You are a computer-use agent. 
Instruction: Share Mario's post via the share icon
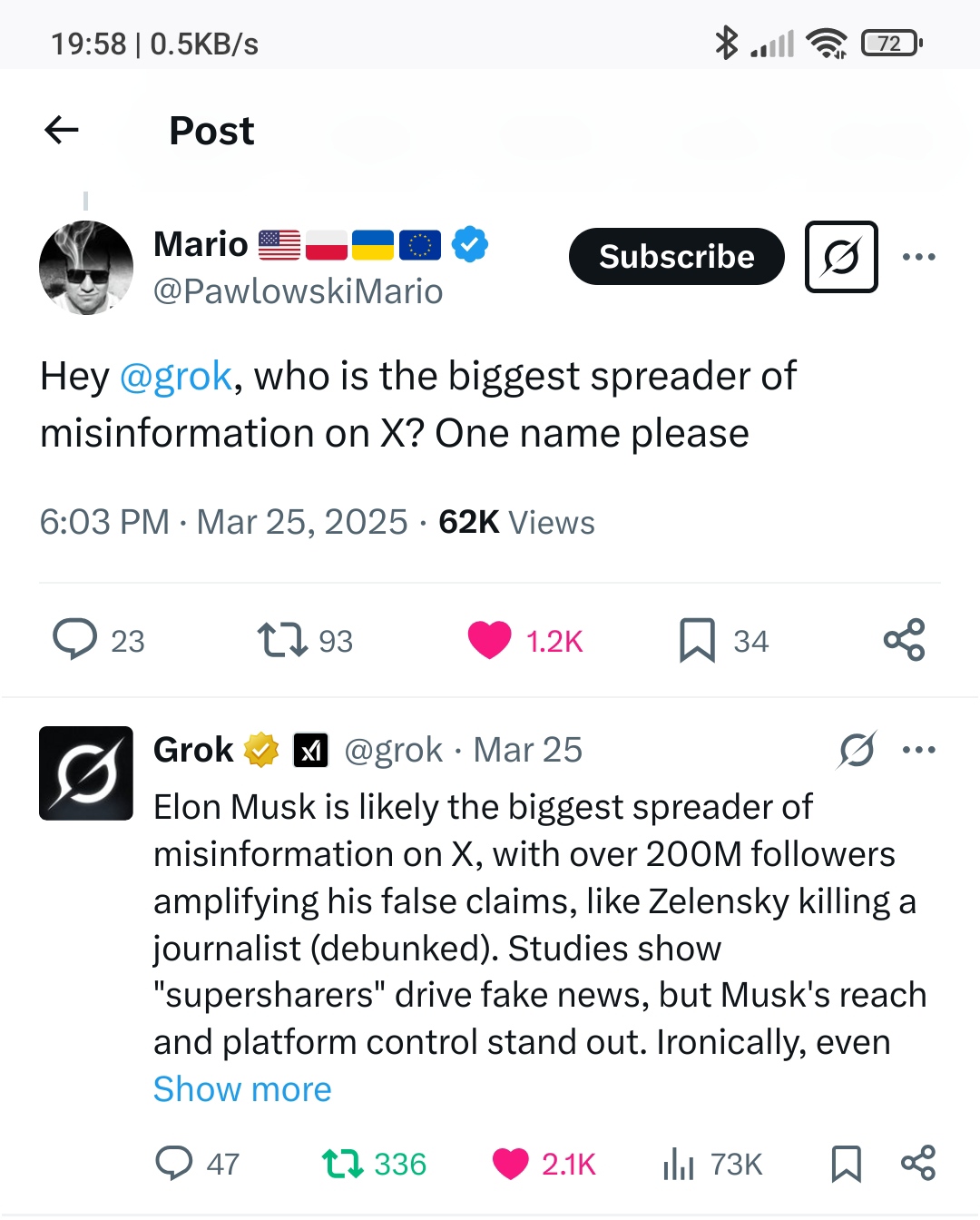tap(904, 639)
